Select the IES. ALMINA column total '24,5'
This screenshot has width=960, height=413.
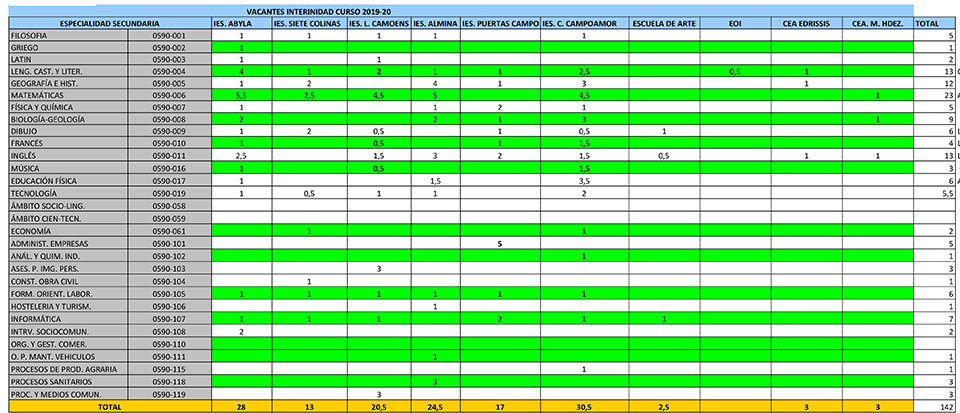coord(435,406)
